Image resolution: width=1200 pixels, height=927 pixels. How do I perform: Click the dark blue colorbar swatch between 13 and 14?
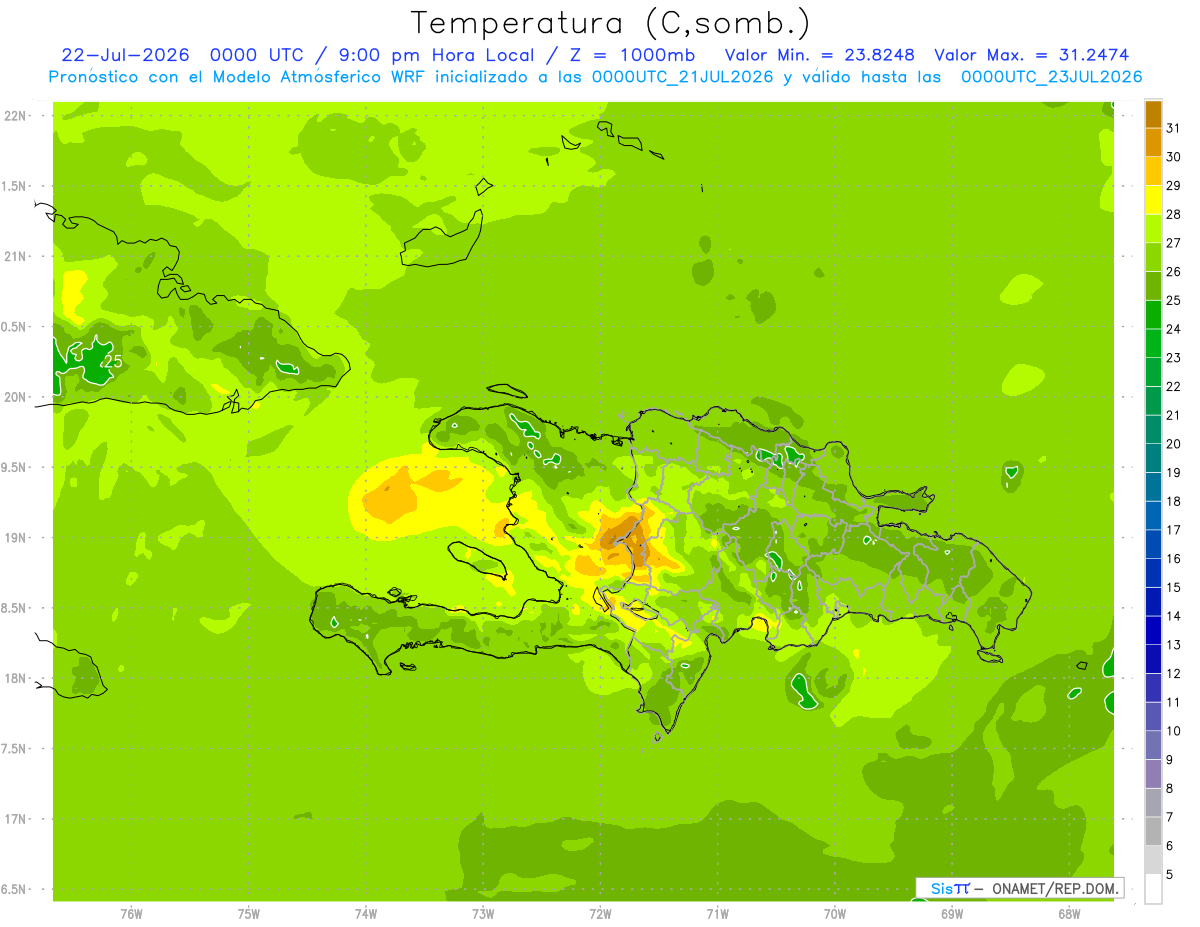tap(1153, 631)
